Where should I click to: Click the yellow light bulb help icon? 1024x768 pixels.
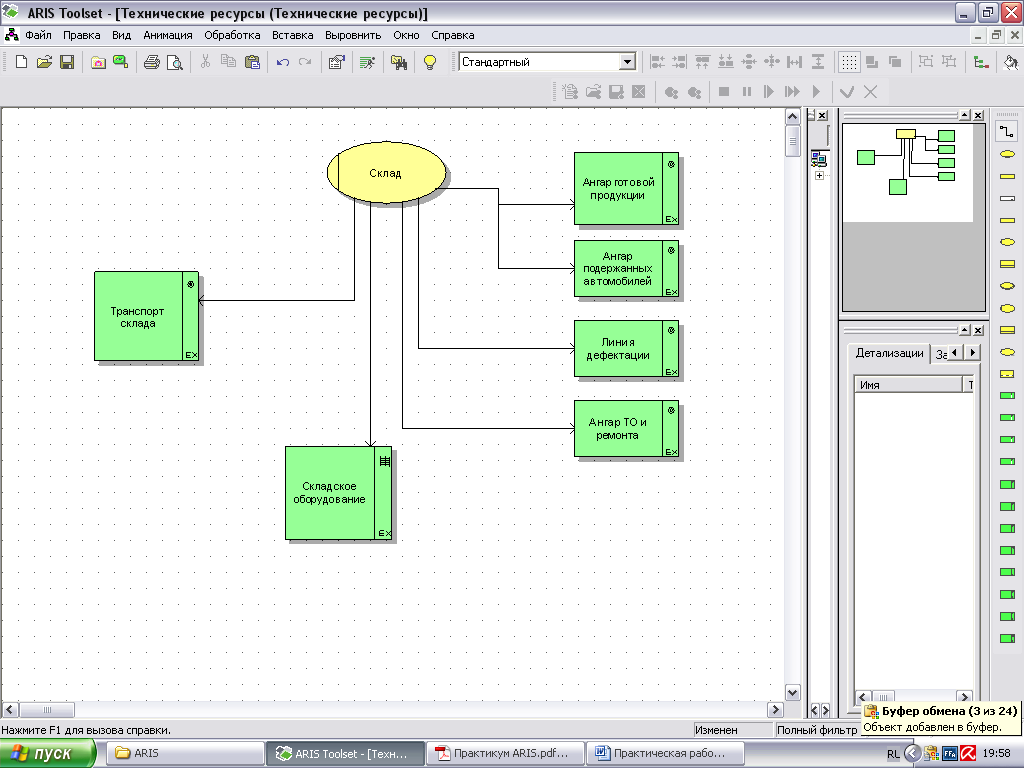[430, 62]
